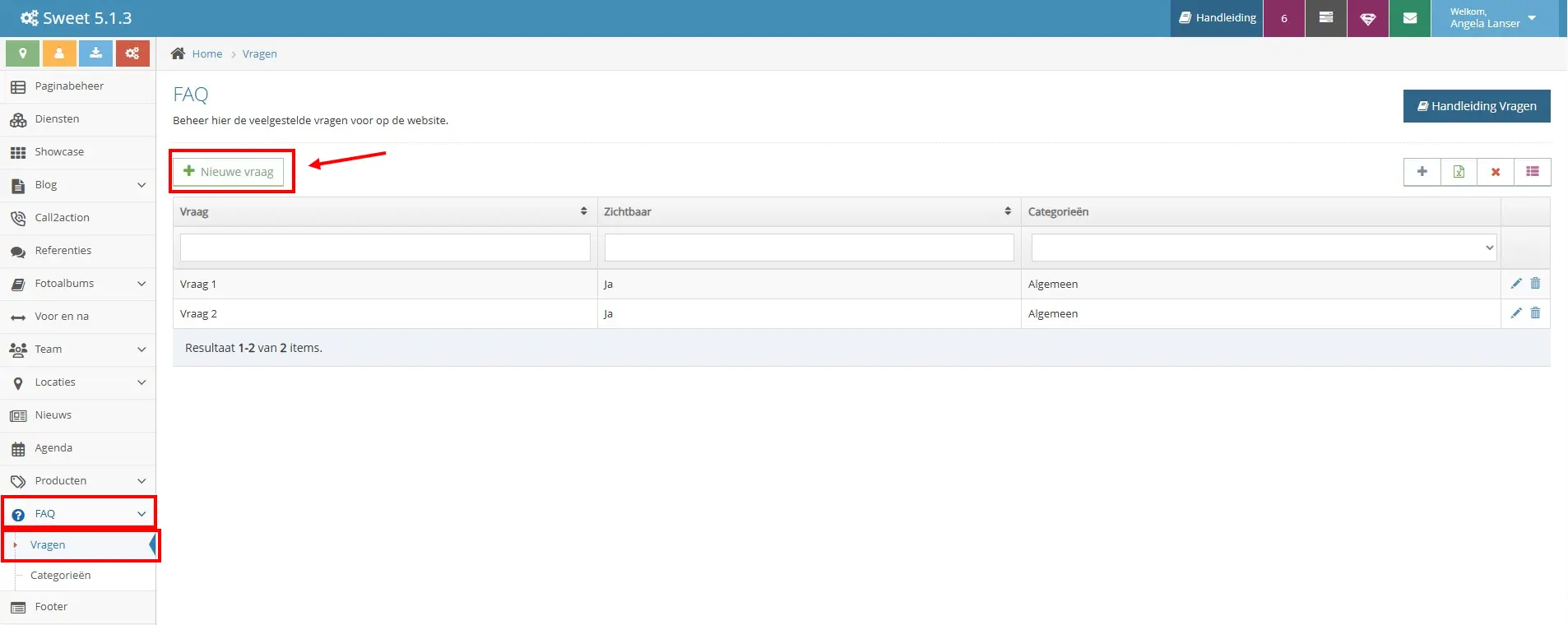Open the Categorieën filter dropdown
1568x625 pixels.
(x=1264, y=248)
